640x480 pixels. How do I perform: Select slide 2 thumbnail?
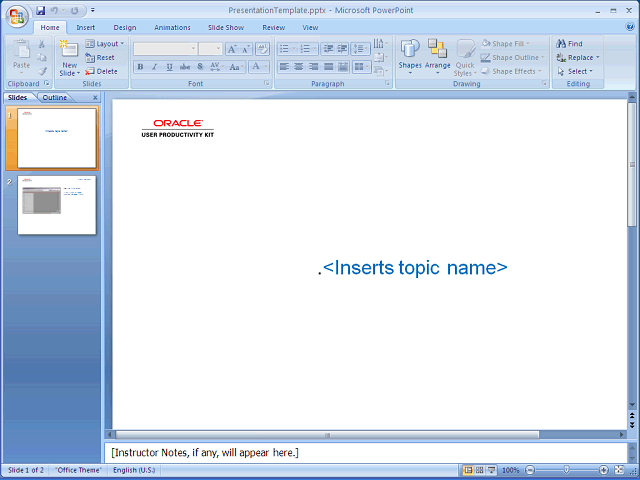(x=57, y=205)
